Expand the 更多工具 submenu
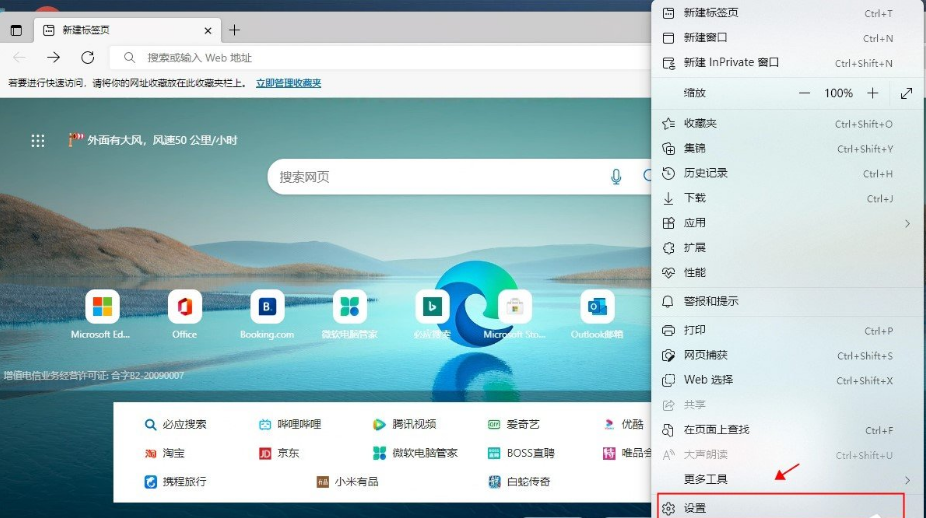This screenshot has height=518, width=926. (787, 479)
